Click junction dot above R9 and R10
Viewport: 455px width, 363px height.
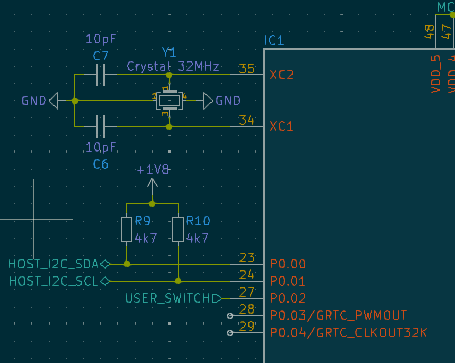click(152, 204)
